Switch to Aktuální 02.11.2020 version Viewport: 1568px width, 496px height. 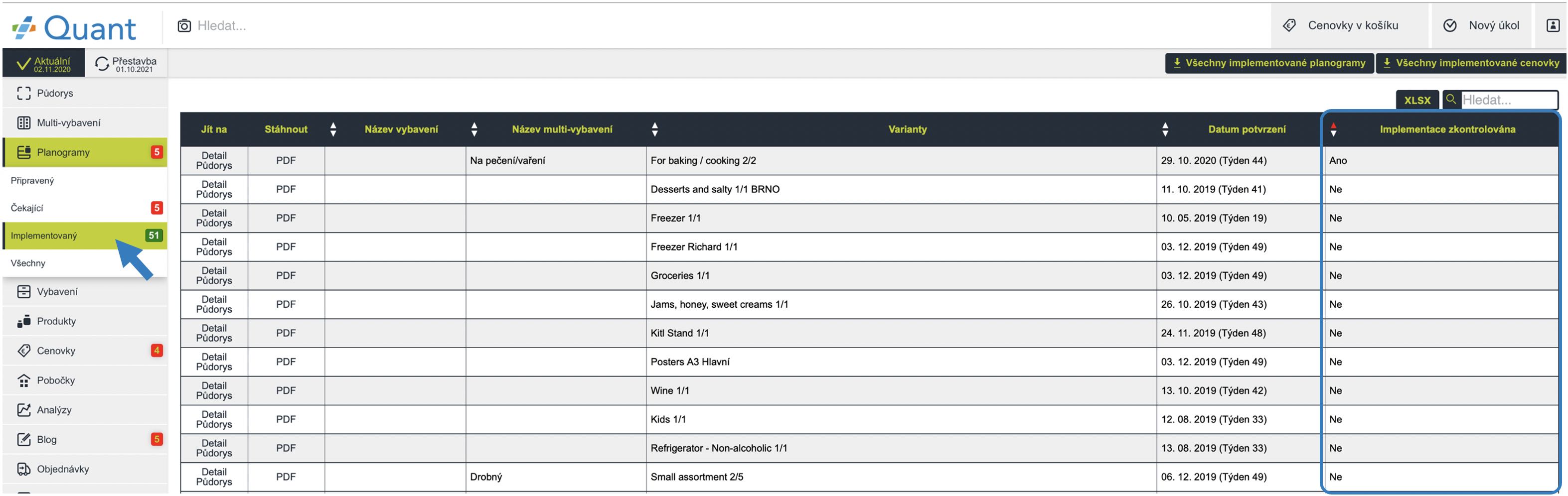[x=44, y=64]
